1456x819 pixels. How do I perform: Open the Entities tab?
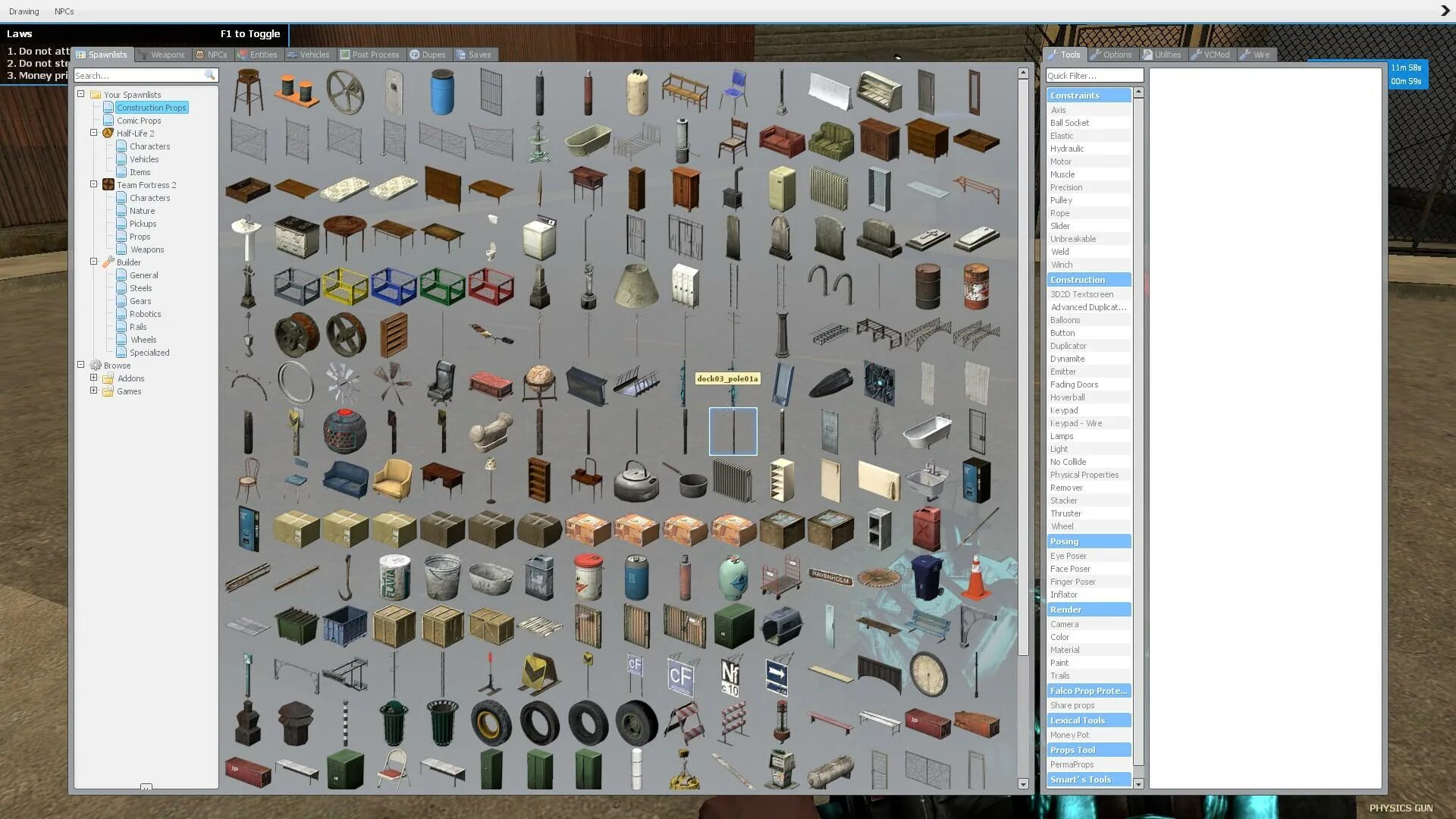(258, 55)
